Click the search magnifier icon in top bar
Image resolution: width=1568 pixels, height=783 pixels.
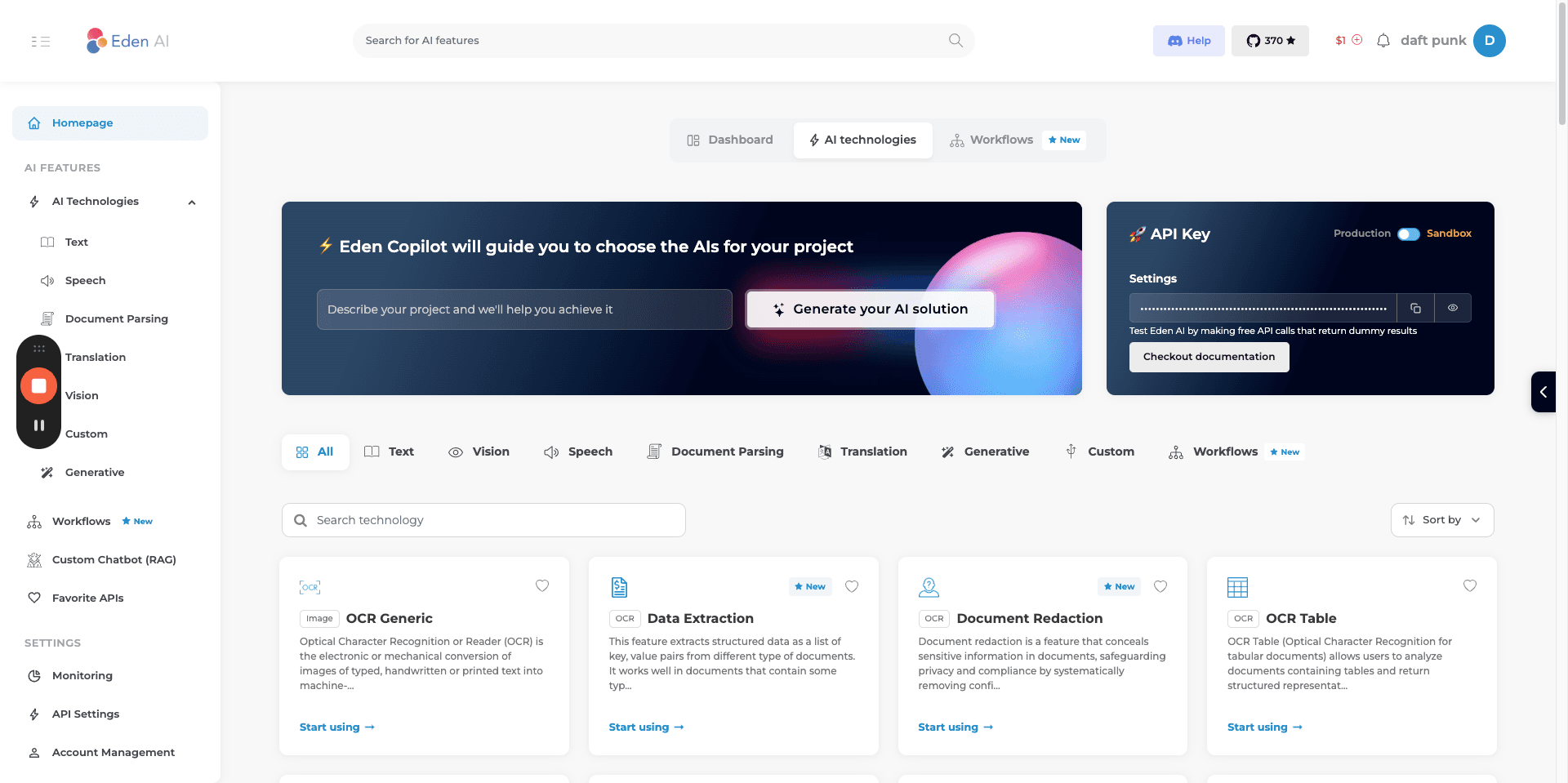pyautogui.click(x=955, y=40)
